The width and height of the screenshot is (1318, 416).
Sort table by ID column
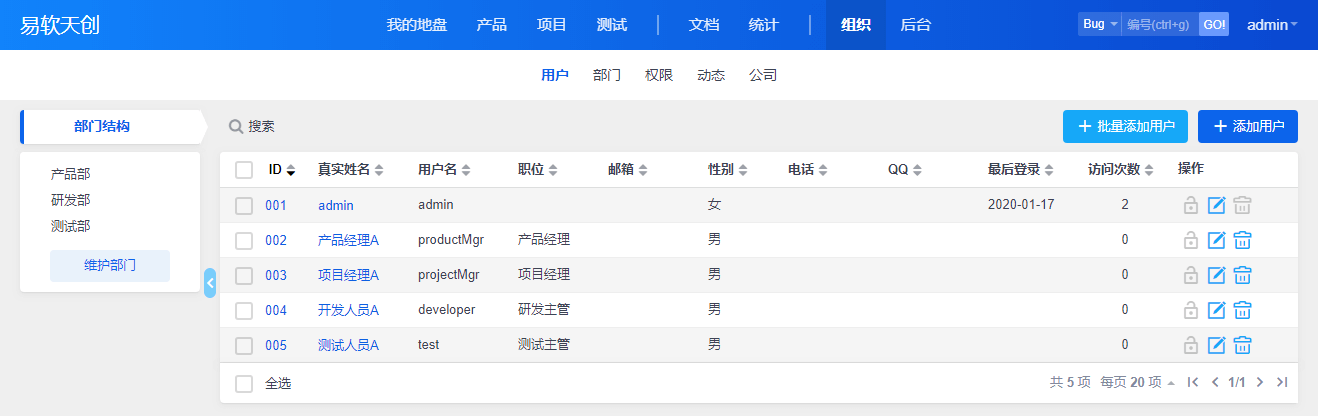point(282,170)
